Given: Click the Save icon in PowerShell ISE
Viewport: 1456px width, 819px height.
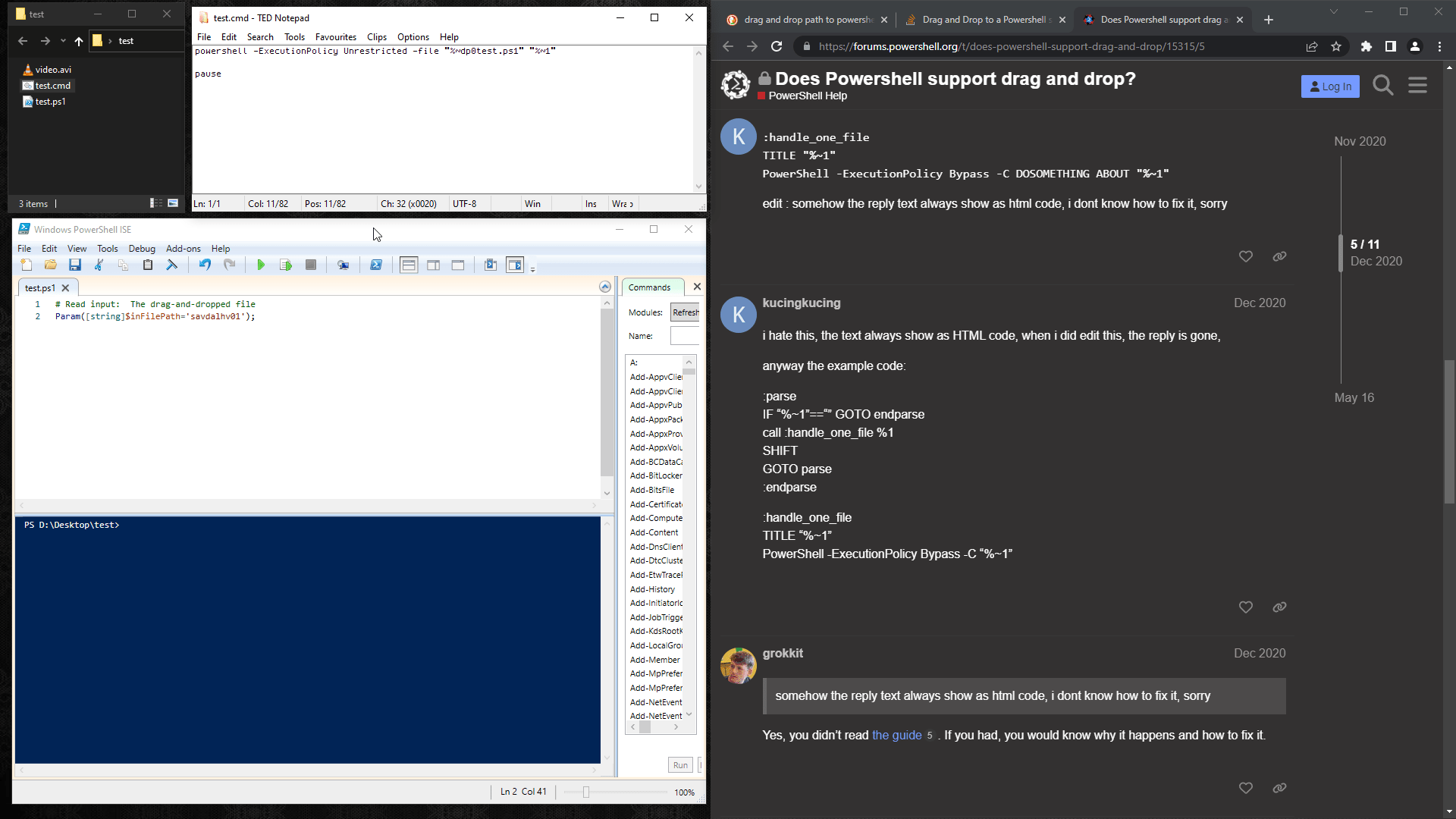Looking at the screenshot, I should click(x=74, y=265).
